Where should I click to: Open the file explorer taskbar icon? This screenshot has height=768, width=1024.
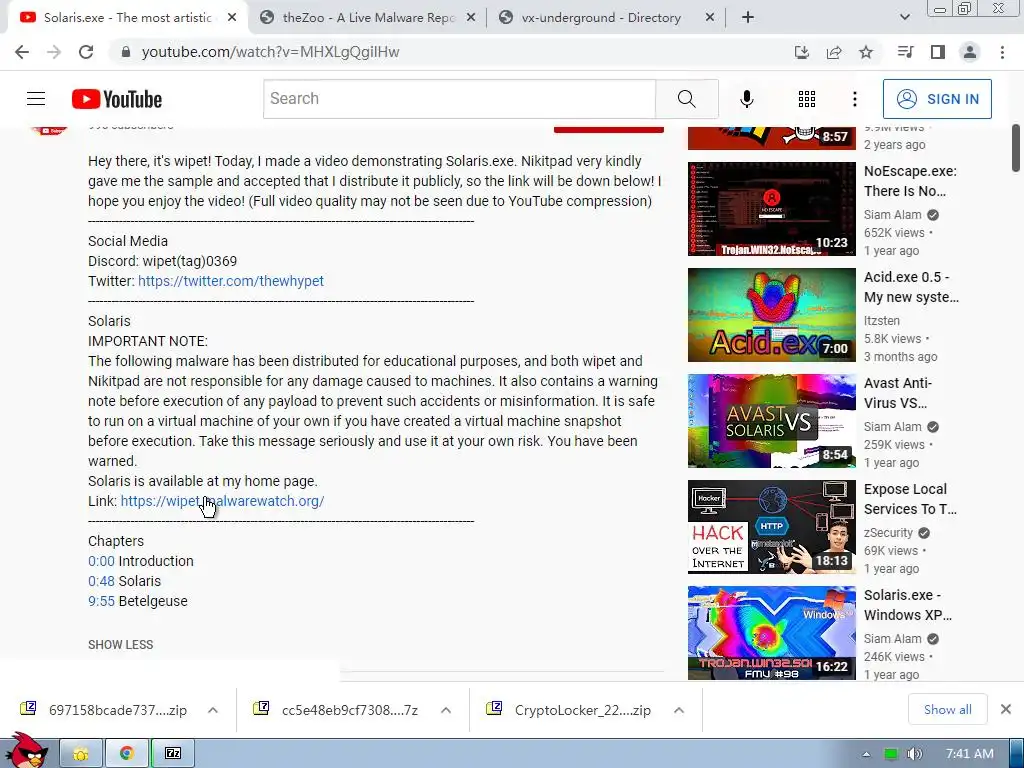point(81,754)
